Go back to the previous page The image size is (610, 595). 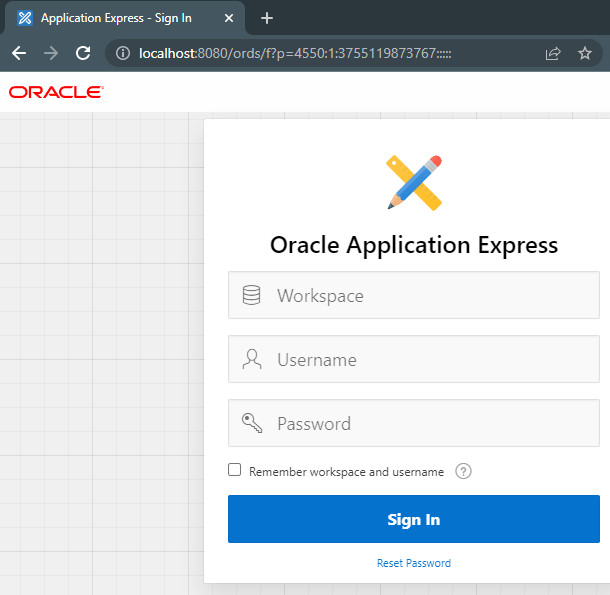[19, 53]
